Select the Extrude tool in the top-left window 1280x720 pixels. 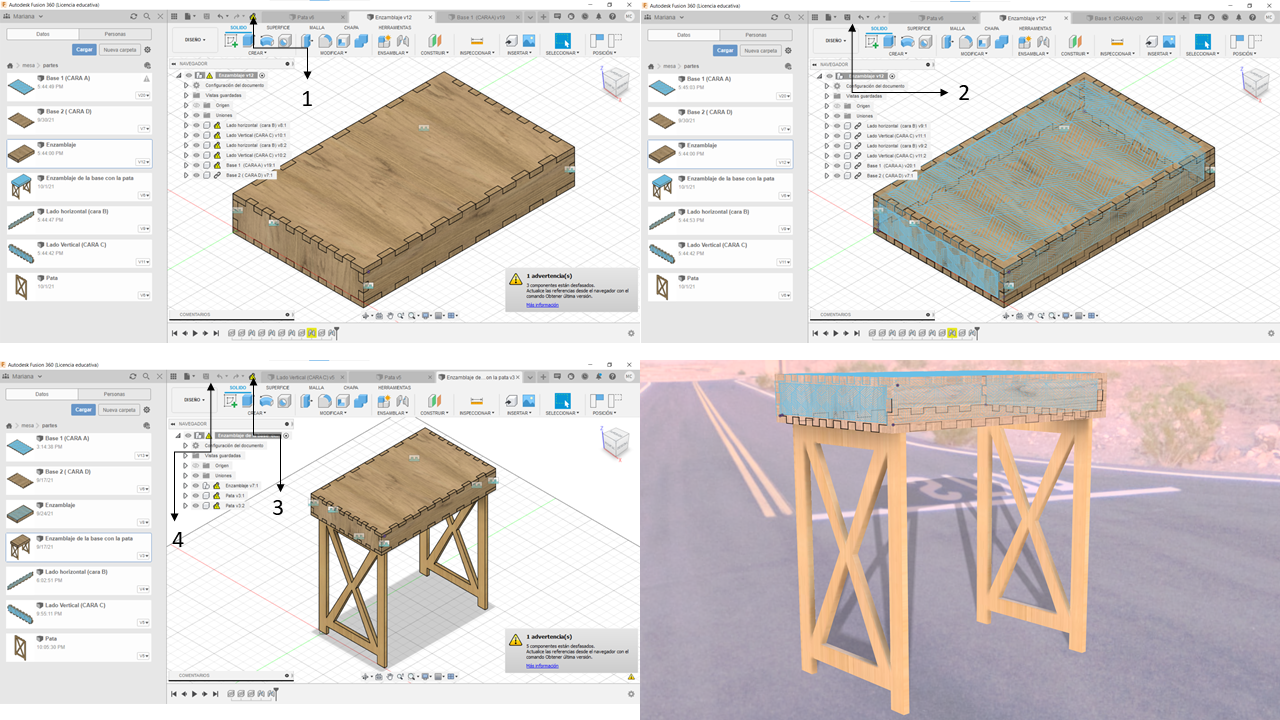(249, 41)
